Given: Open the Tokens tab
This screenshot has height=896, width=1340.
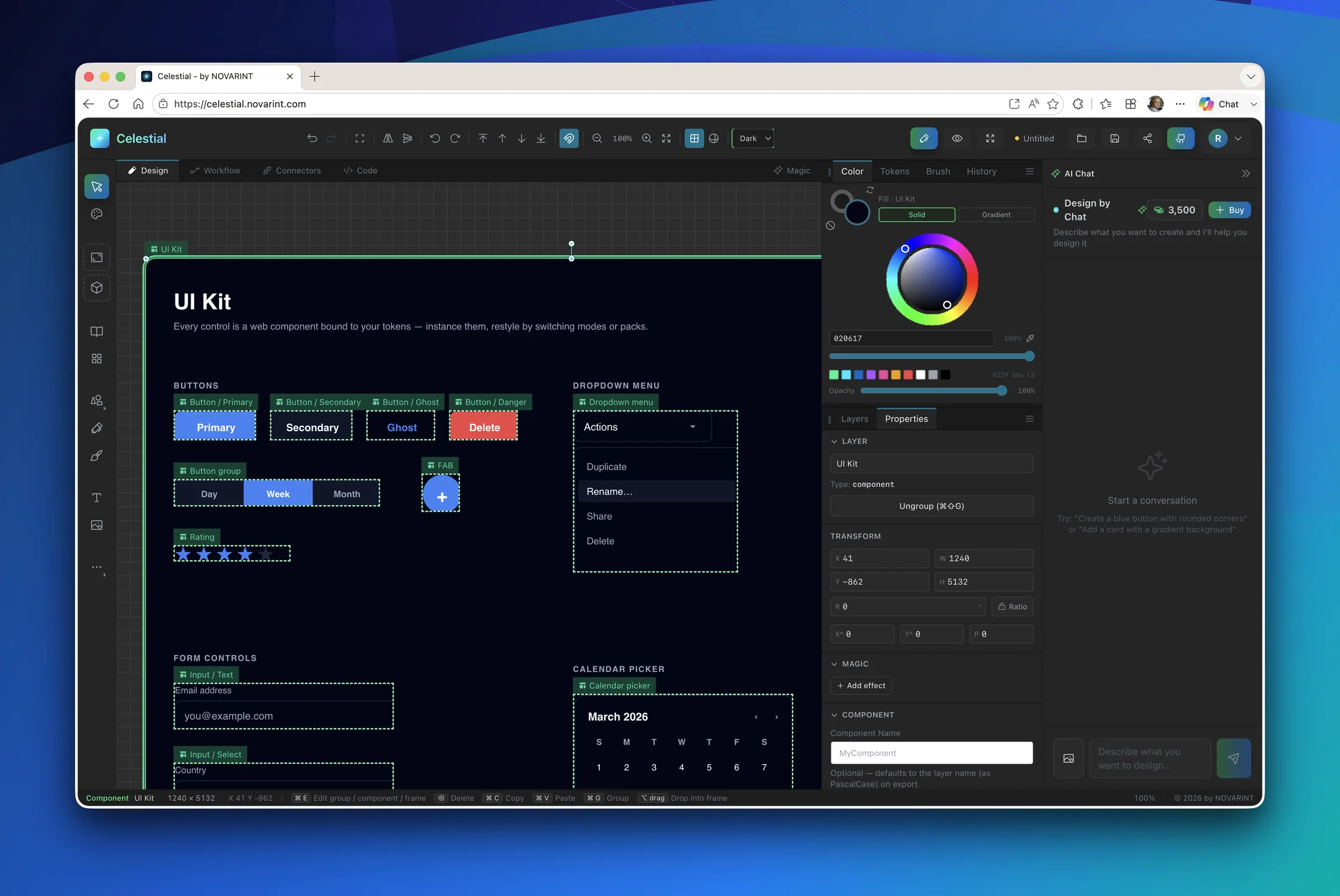Looking at the screenshot, I should (x=895, y=172).
